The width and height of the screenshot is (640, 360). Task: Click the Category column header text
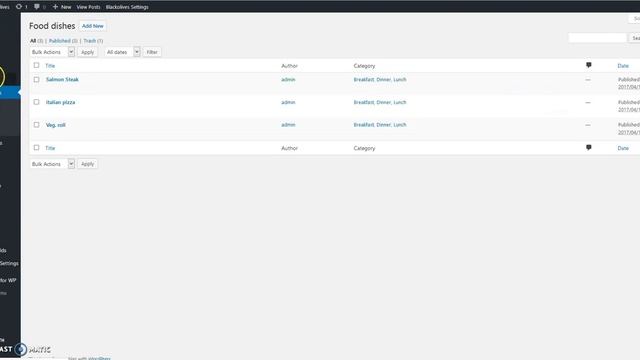(364, 66)
